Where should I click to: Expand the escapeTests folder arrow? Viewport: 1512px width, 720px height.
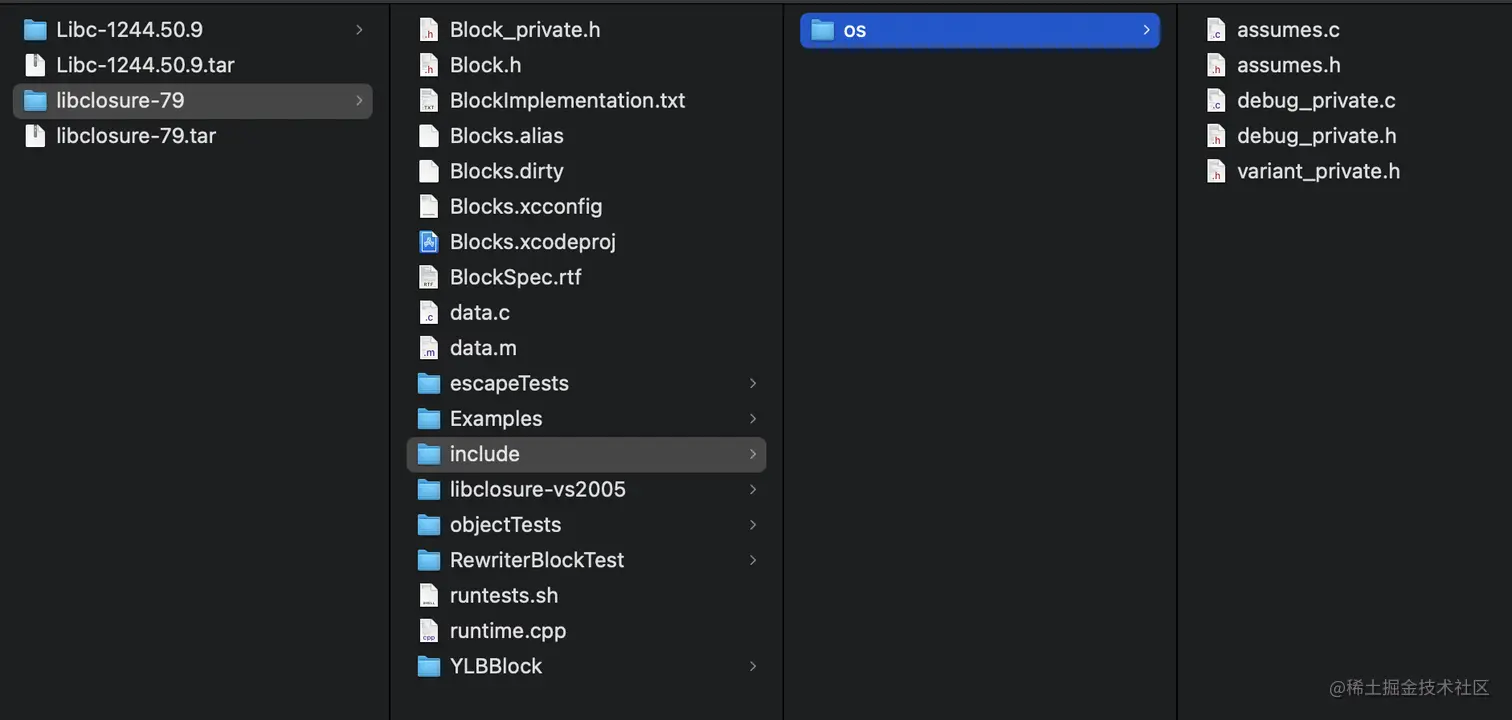tap(753, 383)
